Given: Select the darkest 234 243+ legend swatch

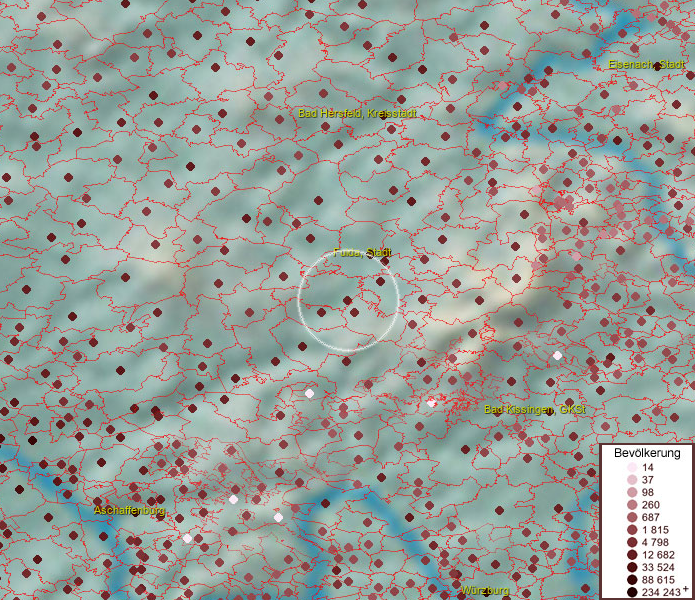Looking at the screenshot, I should pos(632,592).
